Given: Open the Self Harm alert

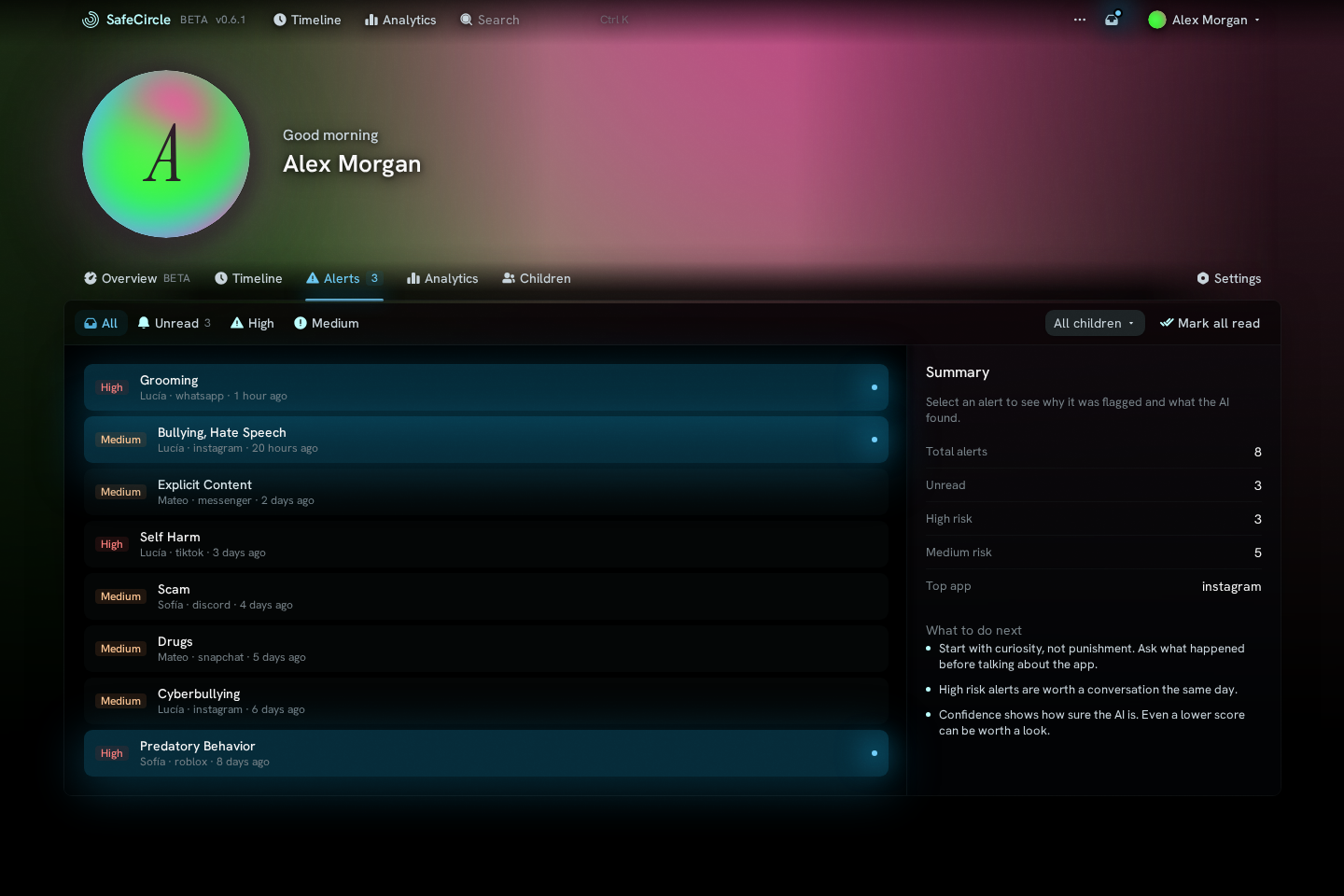Looking at the screenshot, I should 486,544.
